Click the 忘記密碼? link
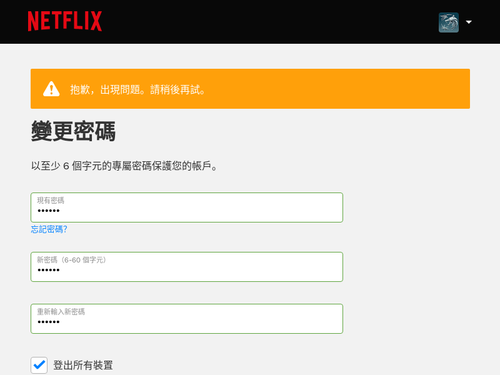500x375 pixels. tap(49, 229)
